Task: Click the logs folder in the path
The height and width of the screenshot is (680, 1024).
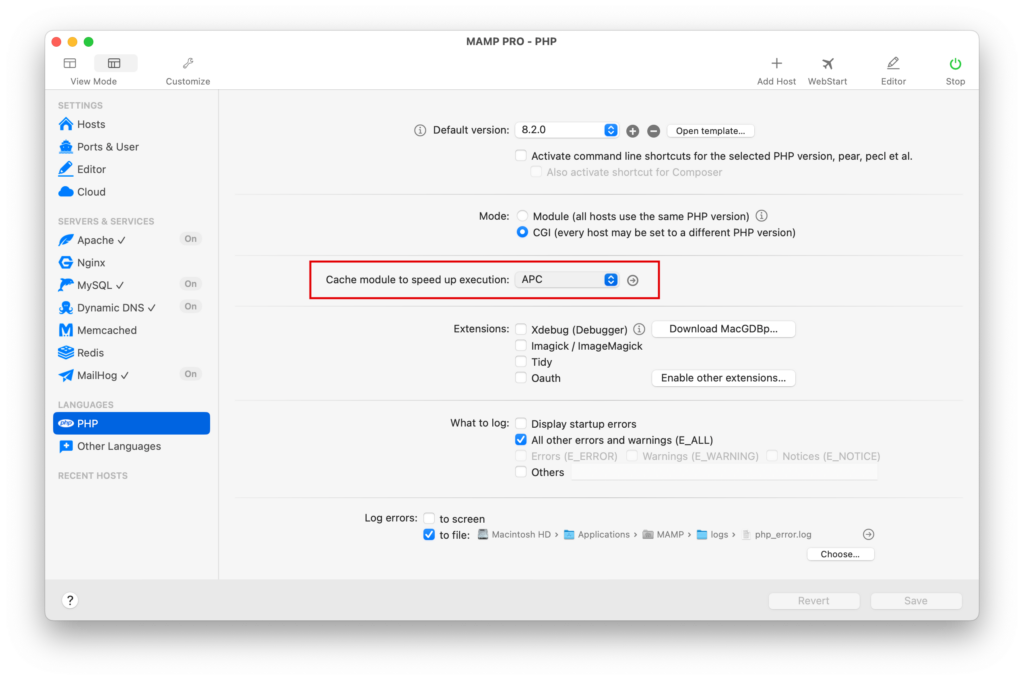Action: (x=712, y=534)
